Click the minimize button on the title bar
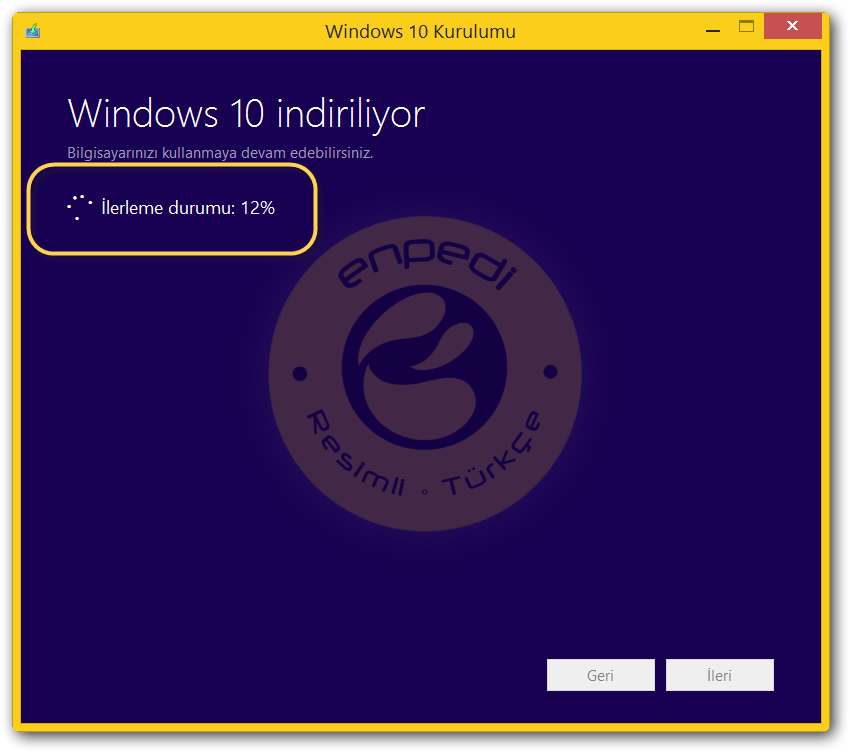 (713, 31)
